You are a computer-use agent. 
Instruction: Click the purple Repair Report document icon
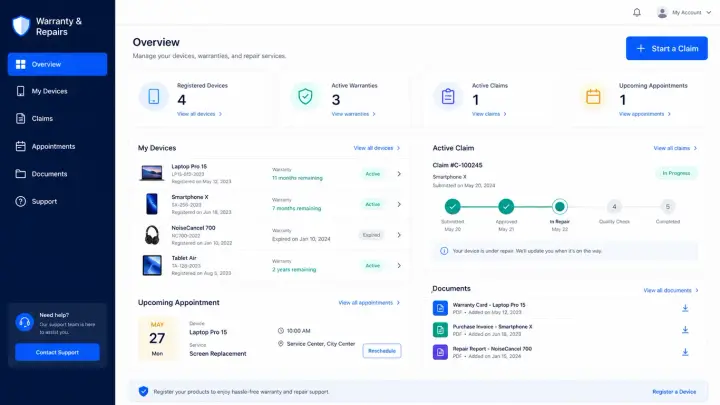440,352
